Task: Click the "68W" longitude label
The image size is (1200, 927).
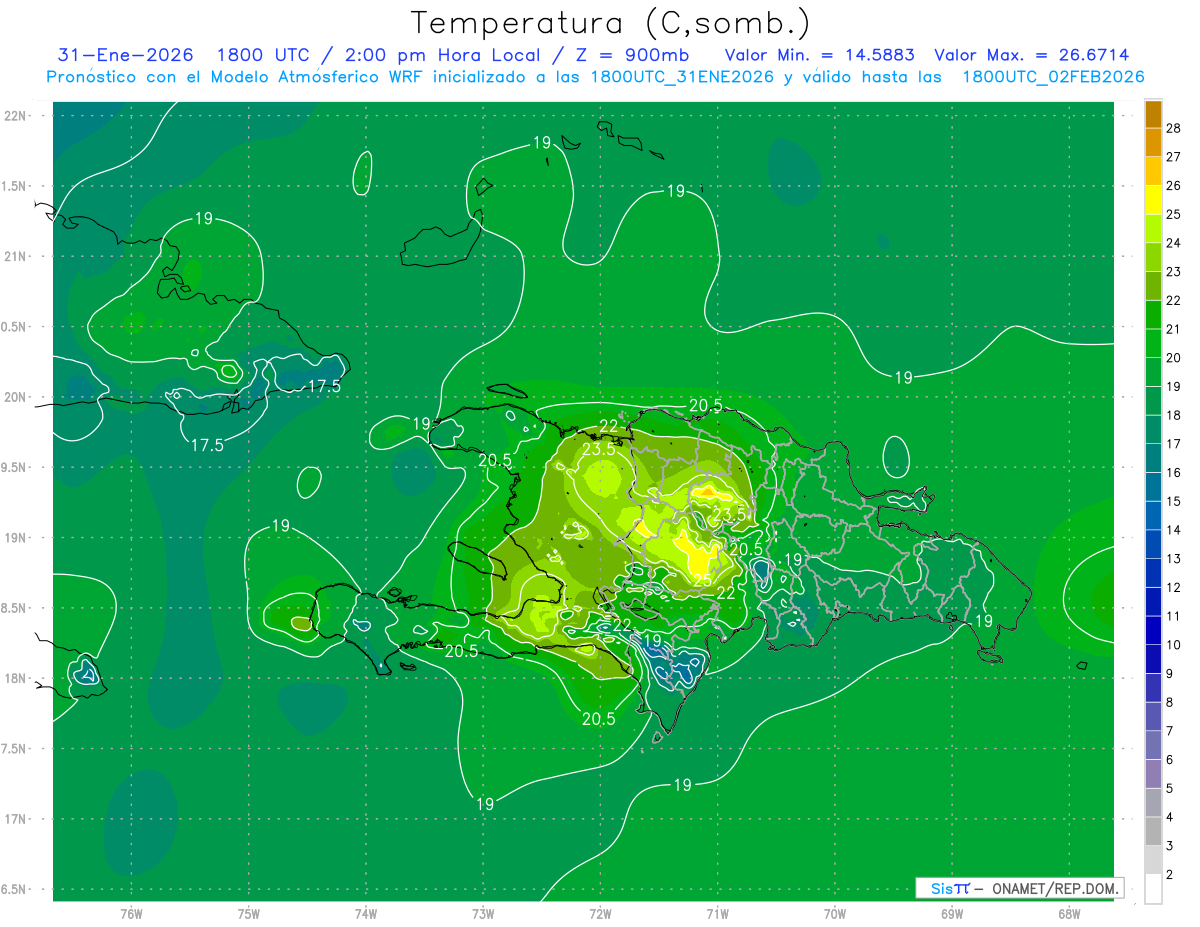Action: (1069, 914)
